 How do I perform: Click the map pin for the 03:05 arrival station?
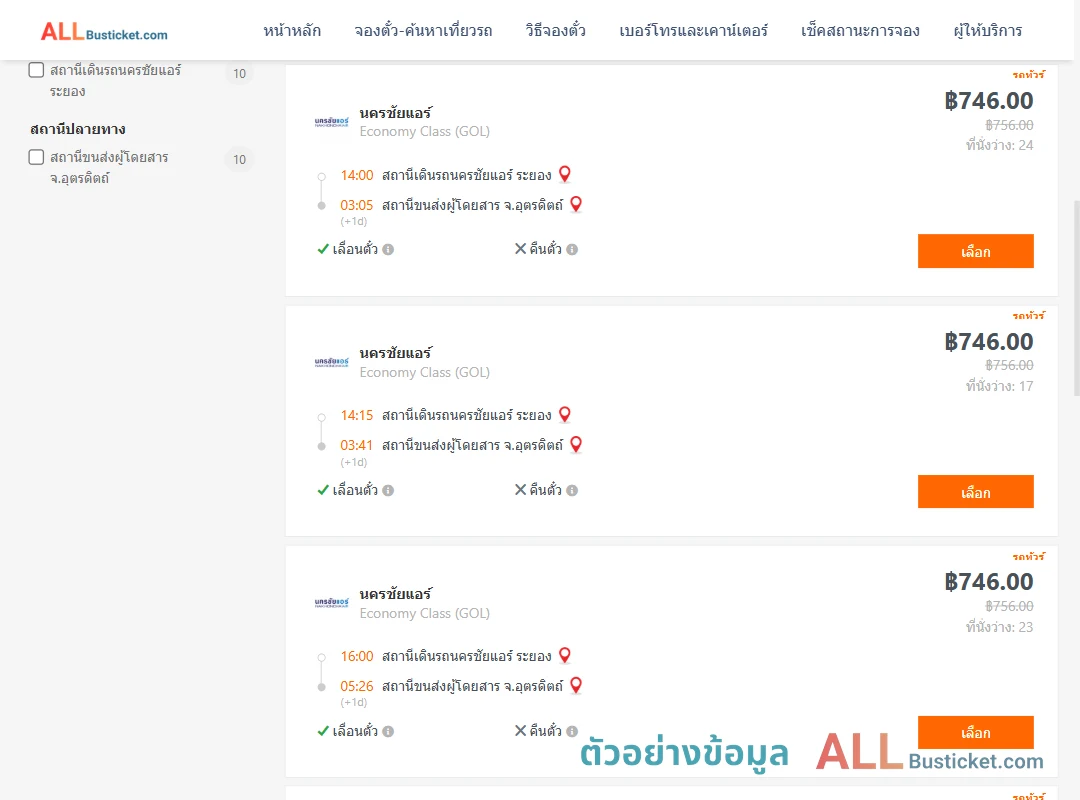577,205
